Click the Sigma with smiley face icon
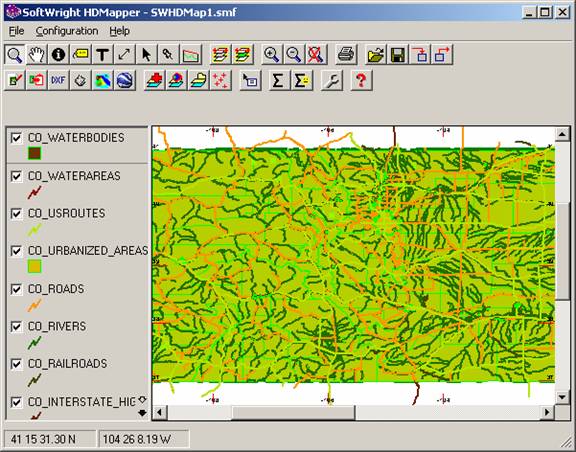This screenshot has width=576, height=452. click(x=302, y=80)
